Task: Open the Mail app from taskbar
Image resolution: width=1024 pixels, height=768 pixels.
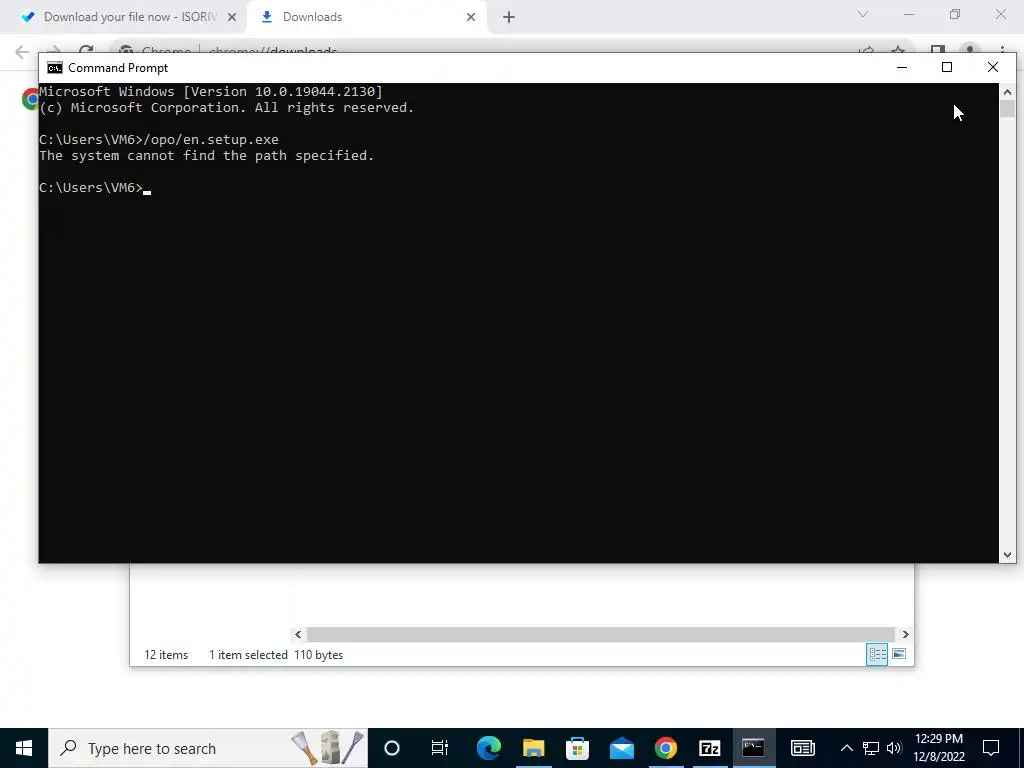Action: tap(622, 748)
